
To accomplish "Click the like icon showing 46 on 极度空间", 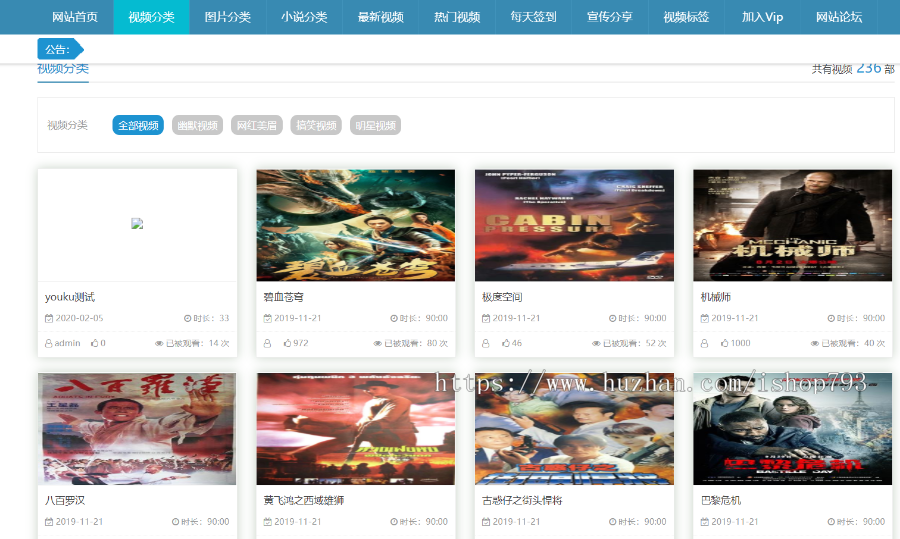I will pos(506,343).
